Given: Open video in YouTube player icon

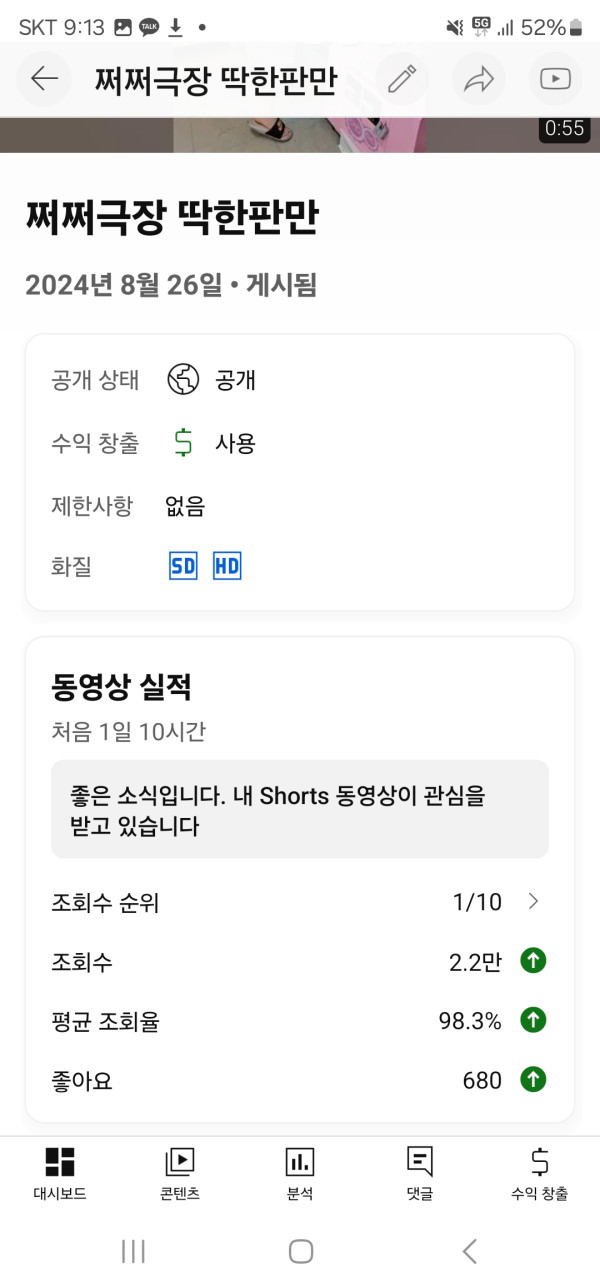Looking at the screenshot, I should pyautogui.click(x=555, y=79).
